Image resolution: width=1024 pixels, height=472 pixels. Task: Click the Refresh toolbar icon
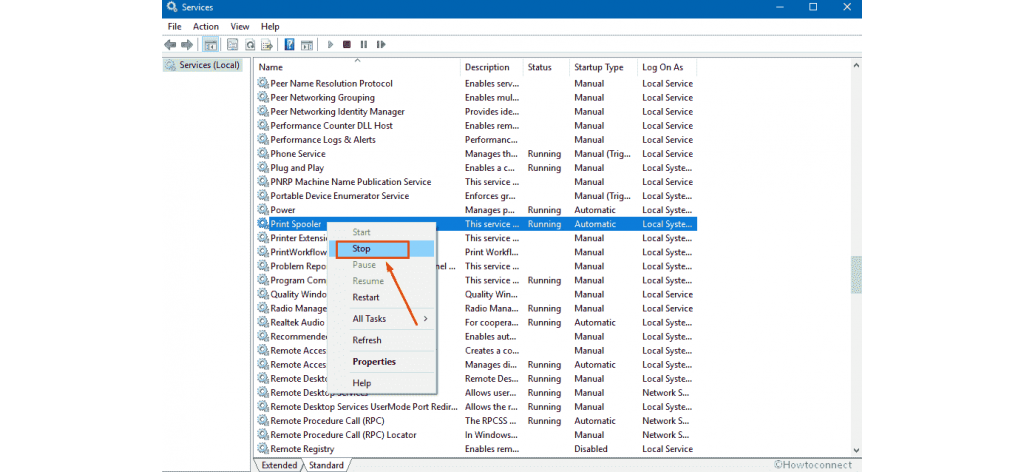249,45
